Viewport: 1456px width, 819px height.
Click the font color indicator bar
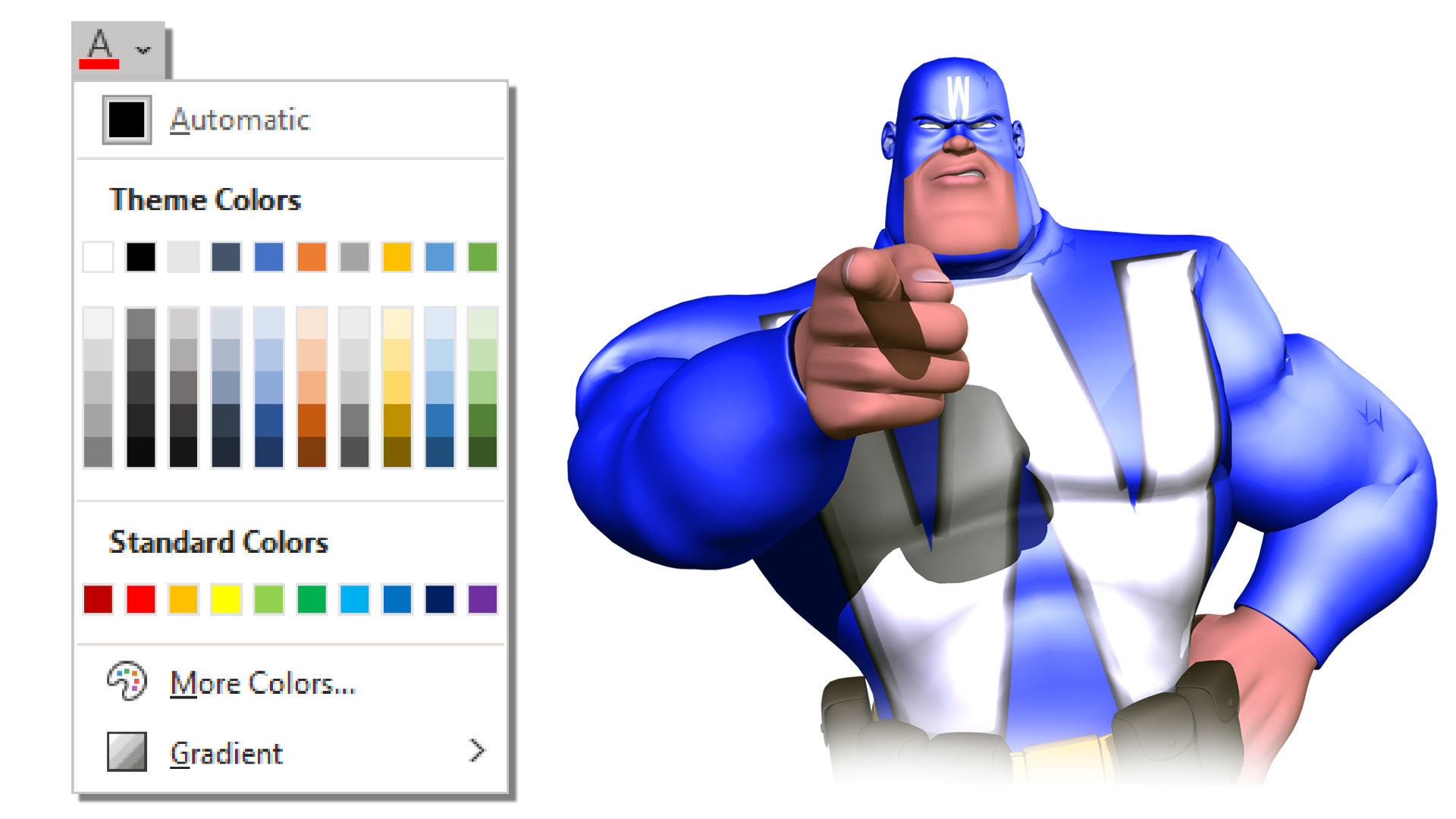(99, 64)
